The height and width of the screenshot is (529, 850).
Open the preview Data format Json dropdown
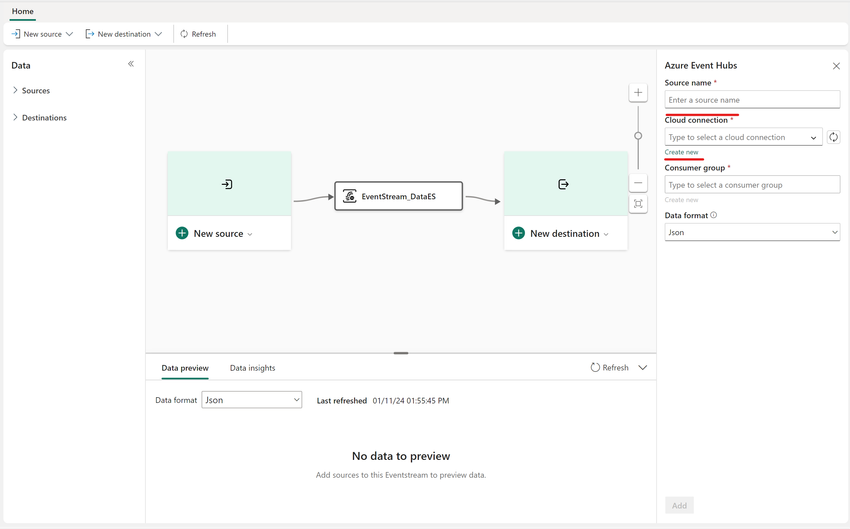click(252, 400)
